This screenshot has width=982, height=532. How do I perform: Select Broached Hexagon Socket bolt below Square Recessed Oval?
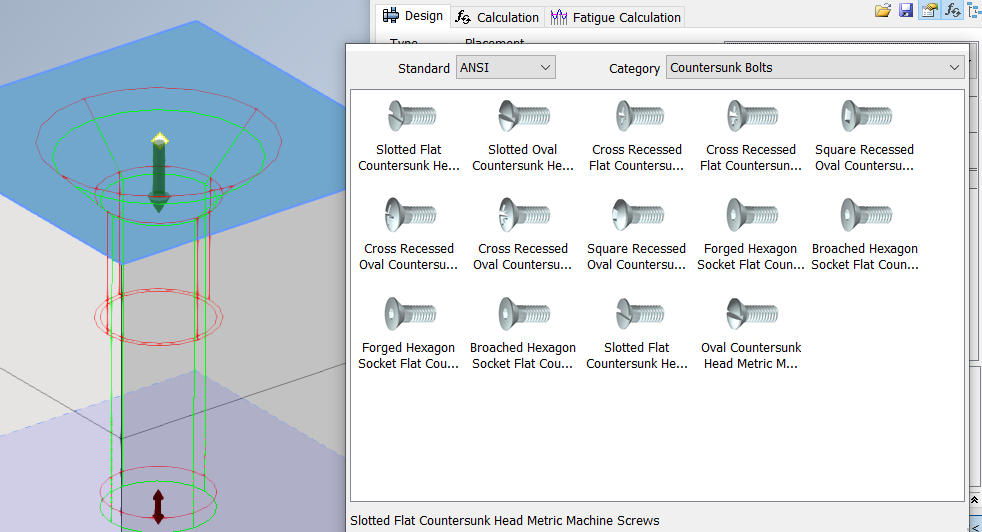[865, 234]
